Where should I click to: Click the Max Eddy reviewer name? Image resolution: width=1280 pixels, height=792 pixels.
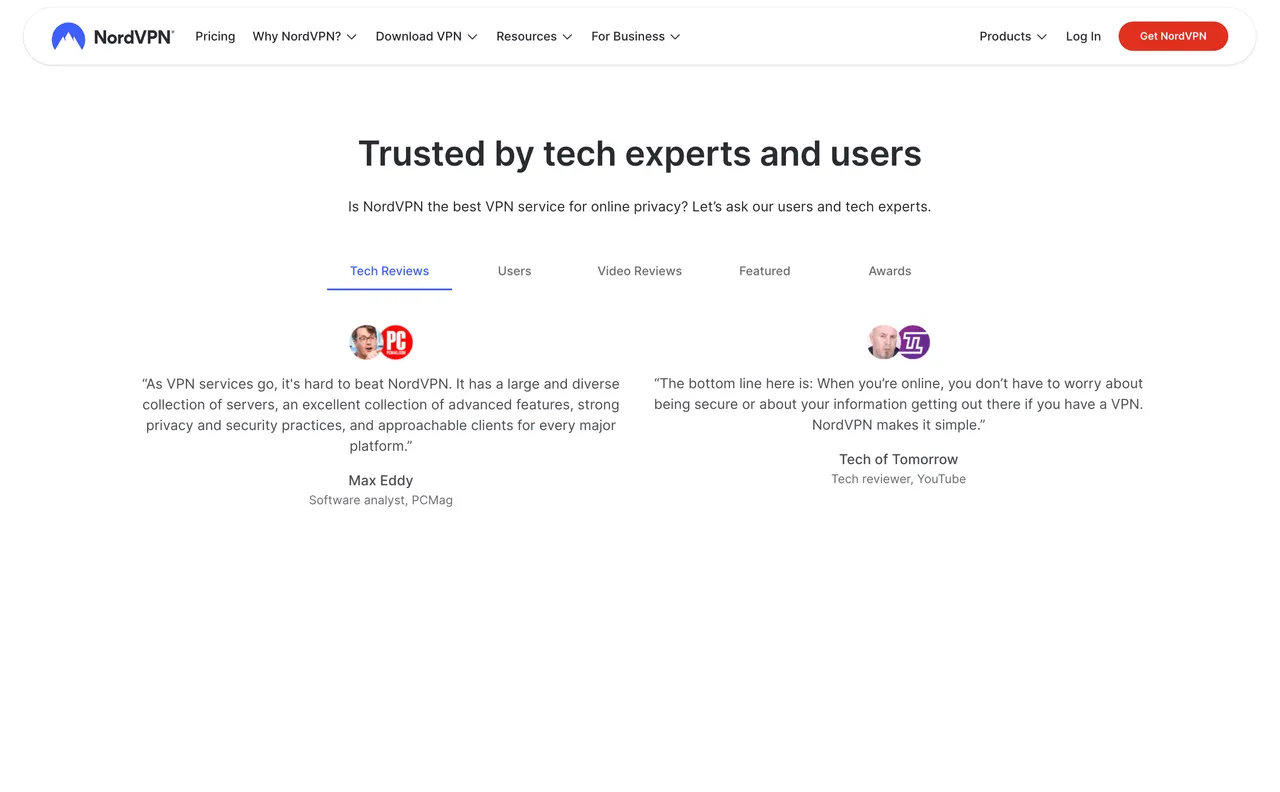(380, 481)
